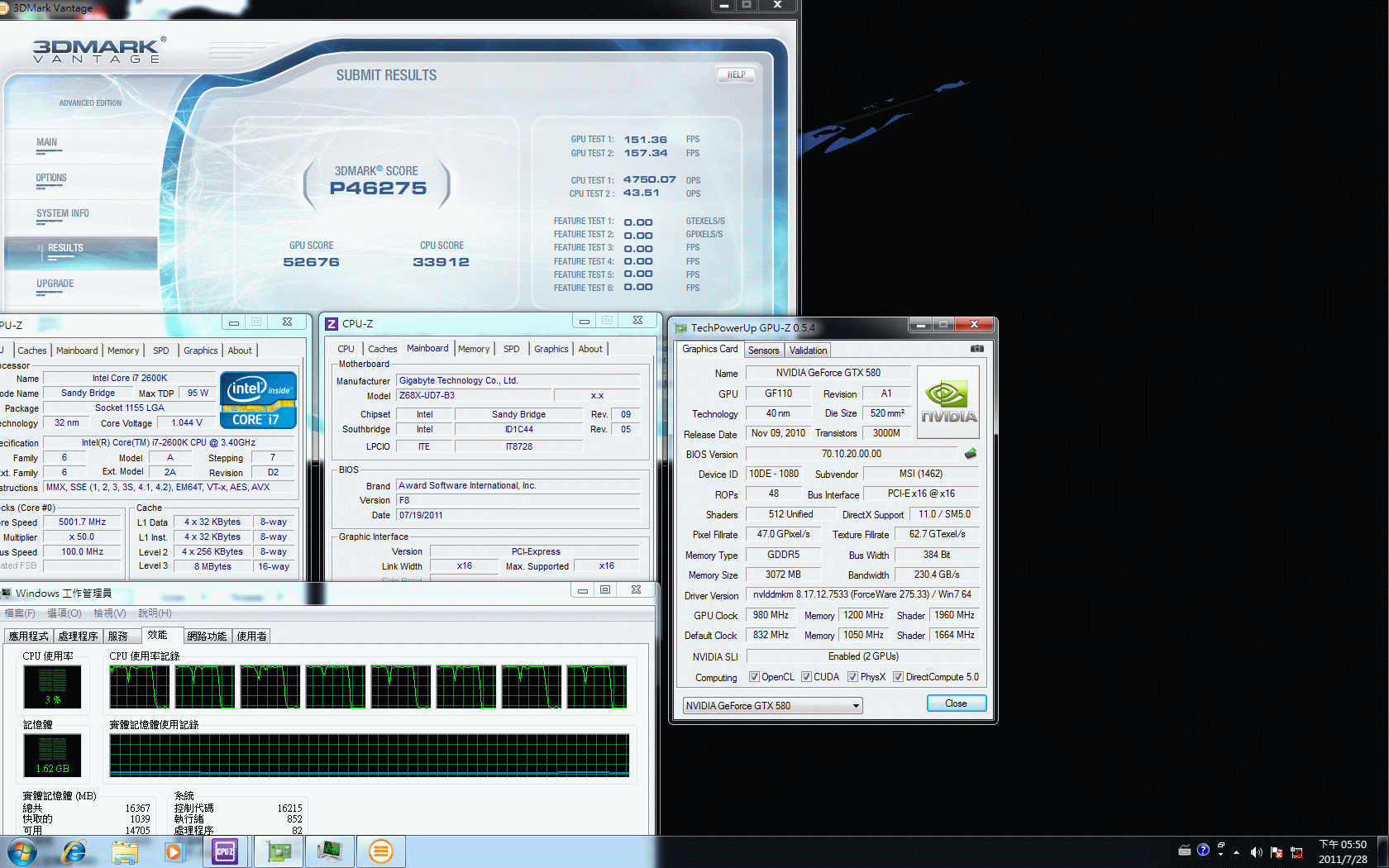Open the GPU selector dropdown in GPU-Z

click(772, 705)
